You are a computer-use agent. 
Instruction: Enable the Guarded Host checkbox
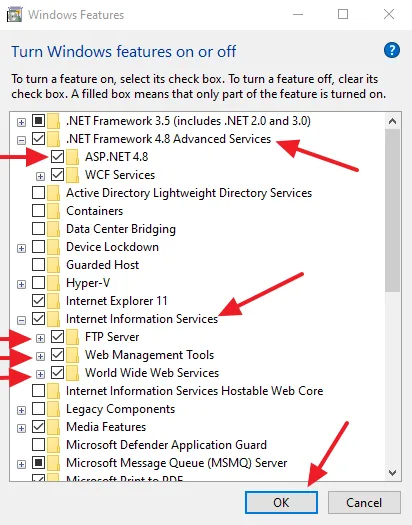pos(38,265)
